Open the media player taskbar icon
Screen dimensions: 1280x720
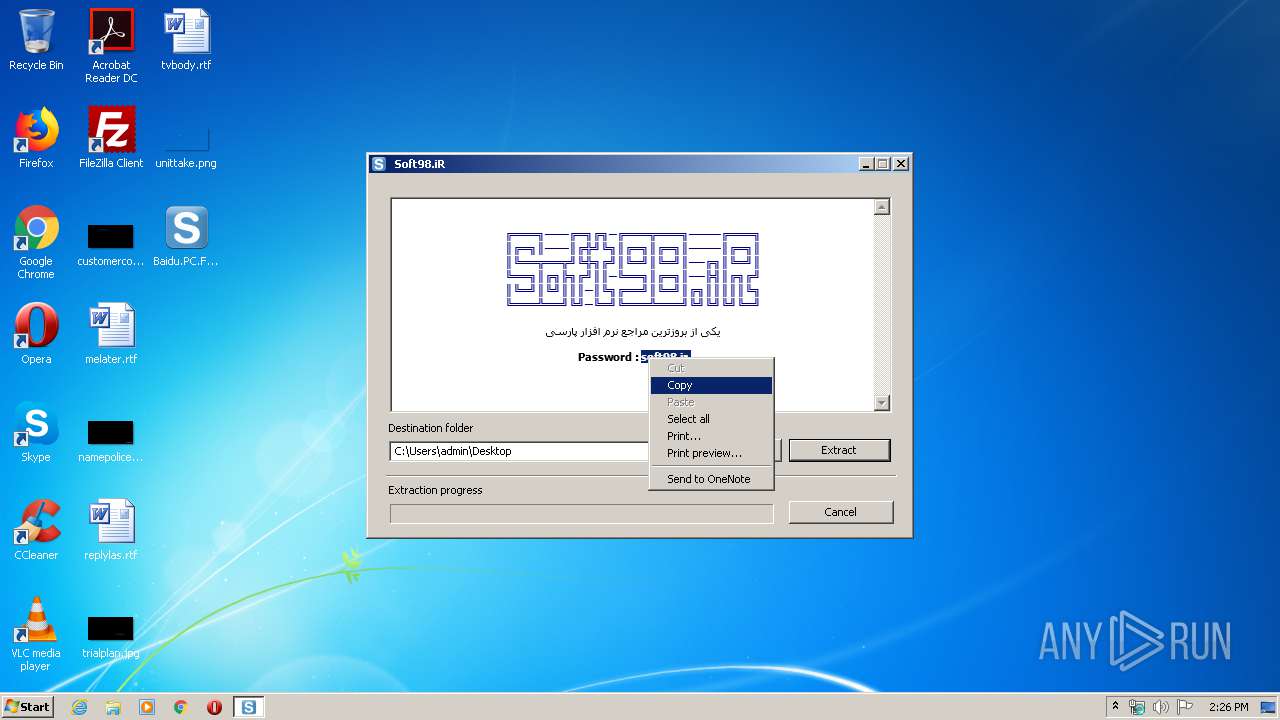point(147,707)
